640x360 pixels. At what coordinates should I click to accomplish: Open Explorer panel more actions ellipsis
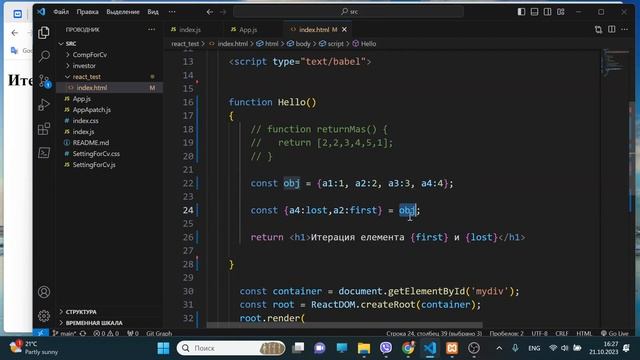coord(151,29)
